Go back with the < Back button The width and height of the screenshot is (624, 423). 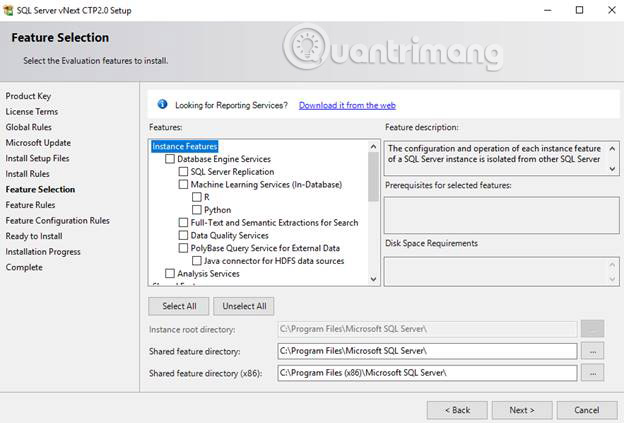[x=457, y=410]
